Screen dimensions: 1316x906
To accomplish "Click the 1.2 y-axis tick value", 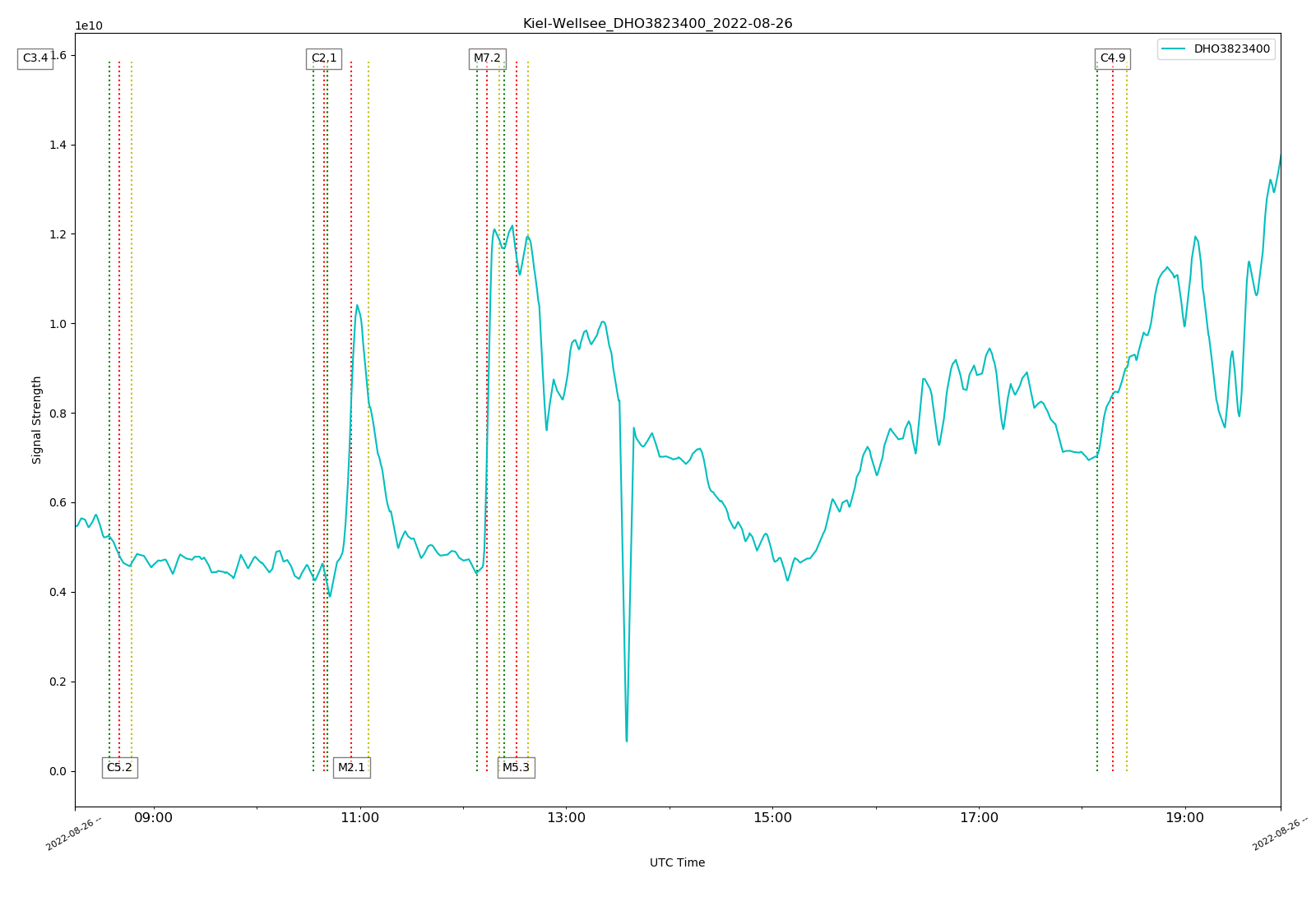I will pos(58,234).
